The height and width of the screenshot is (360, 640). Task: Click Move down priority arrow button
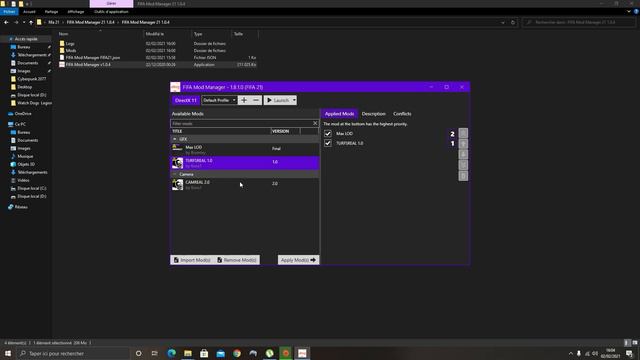click(x=463, y=154)
